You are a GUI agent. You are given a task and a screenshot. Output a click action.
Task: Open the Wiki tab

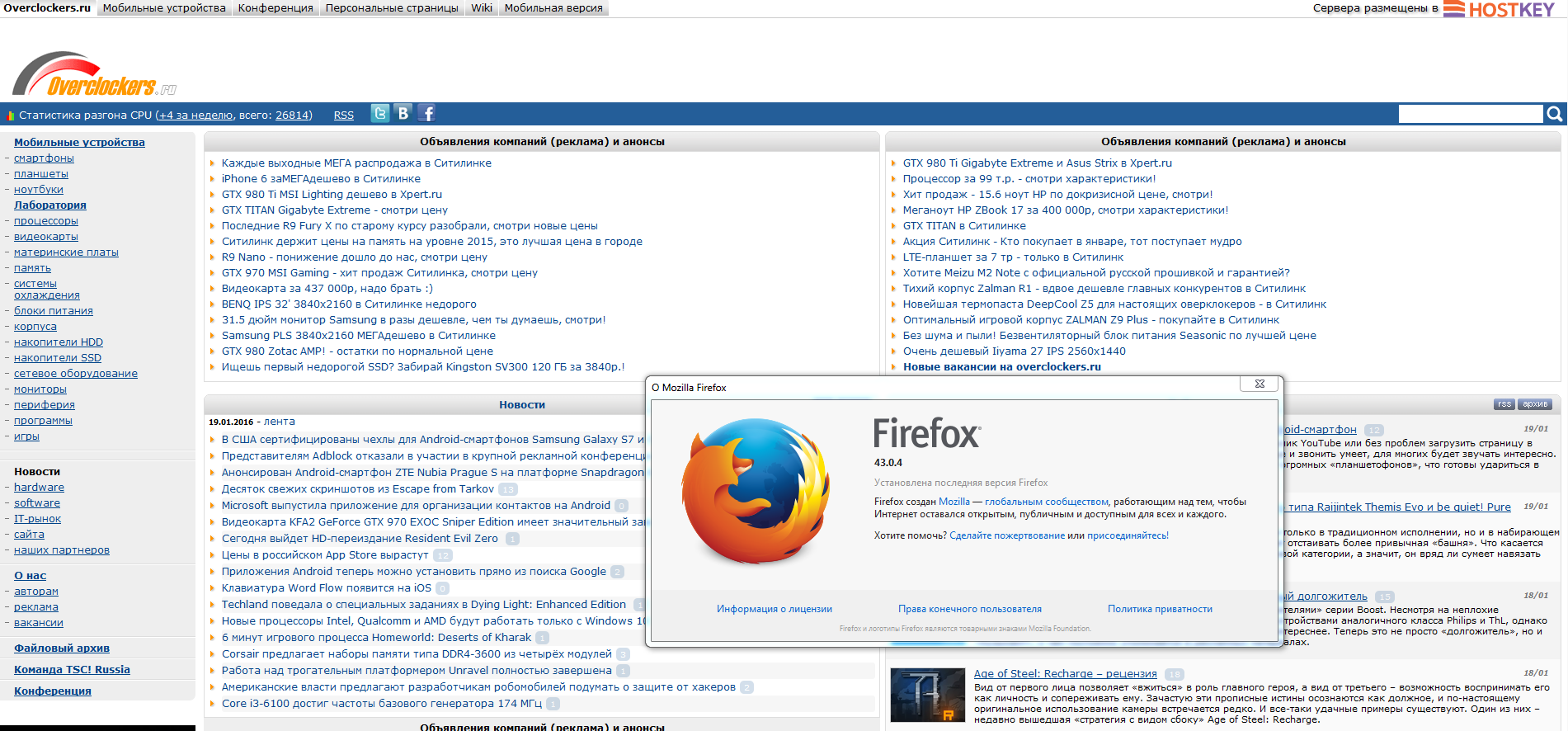pos(482,7)
